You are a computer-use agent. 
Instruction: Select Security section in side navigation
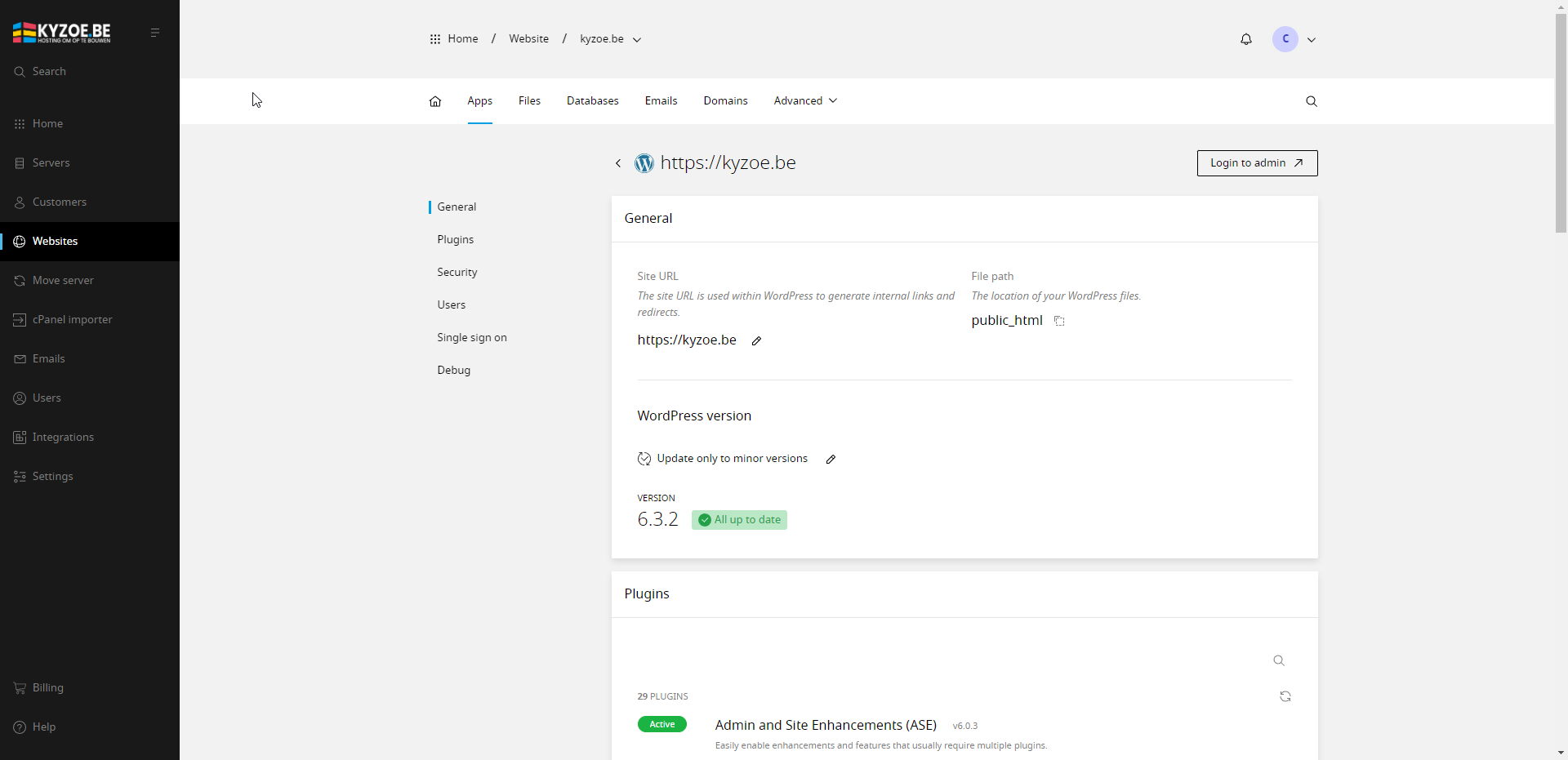[x=457, y=273]
